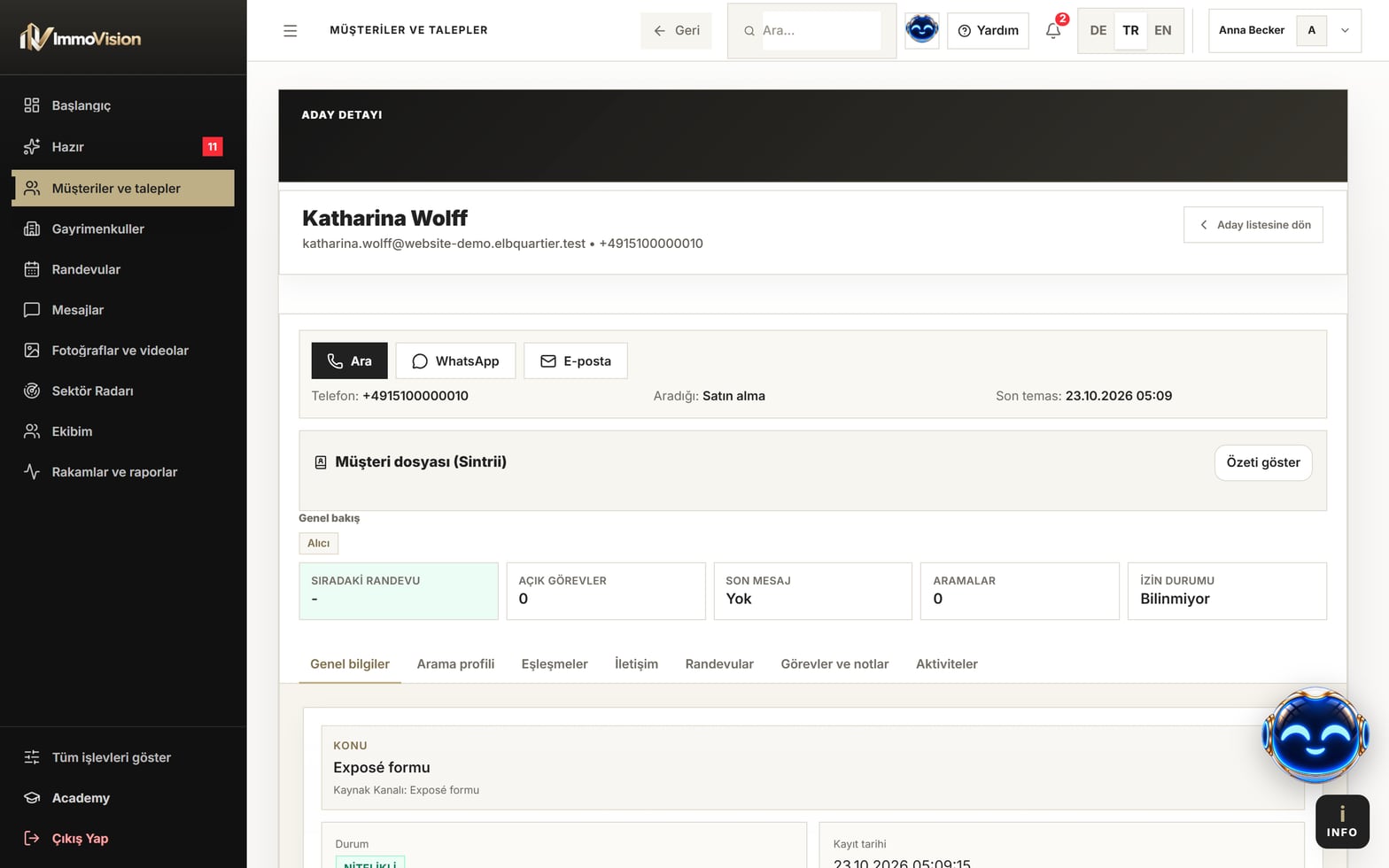Screen dimensions: 1389x868
Task: Open the İletişim tab
Action: pyautogui.click(x=636, y=664)
